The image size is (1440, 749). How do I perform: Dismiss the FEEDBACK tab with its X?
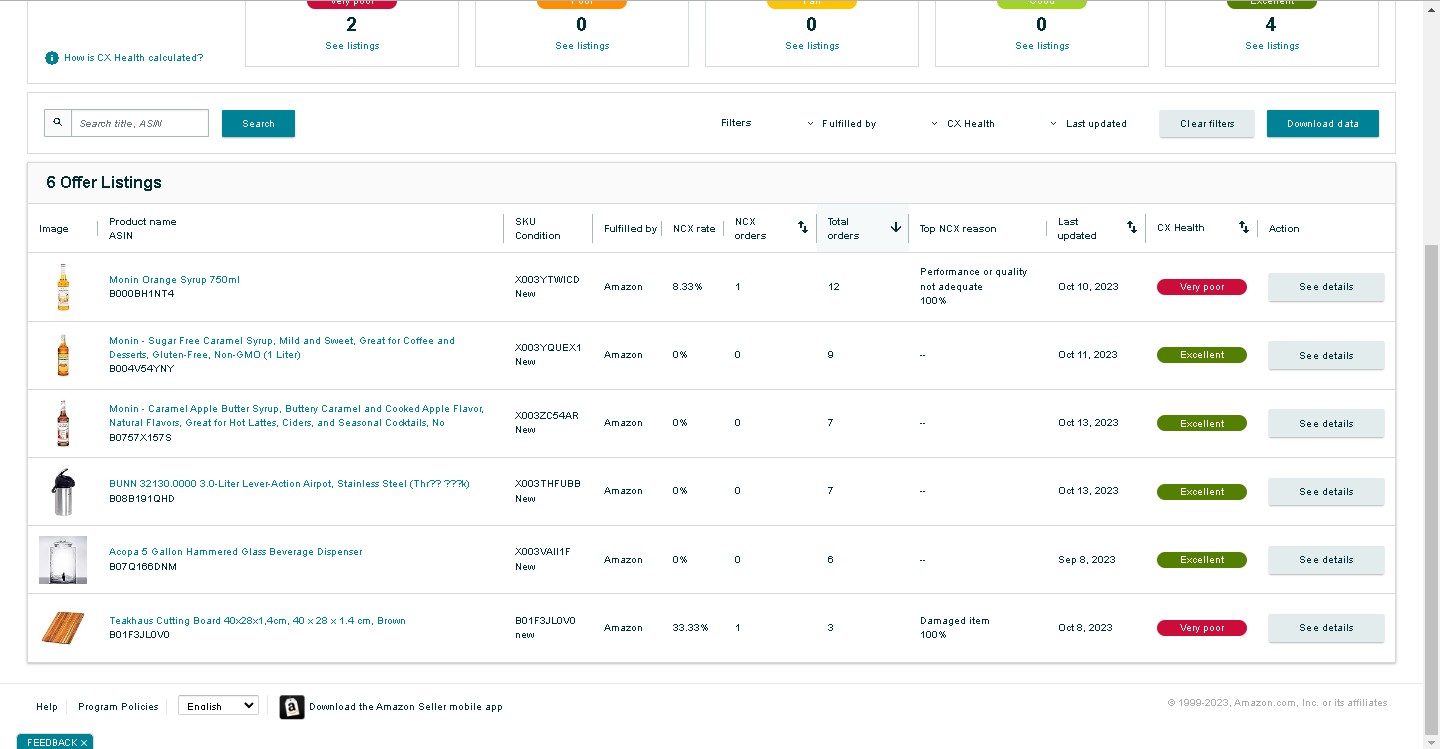[x=84, y=743]
